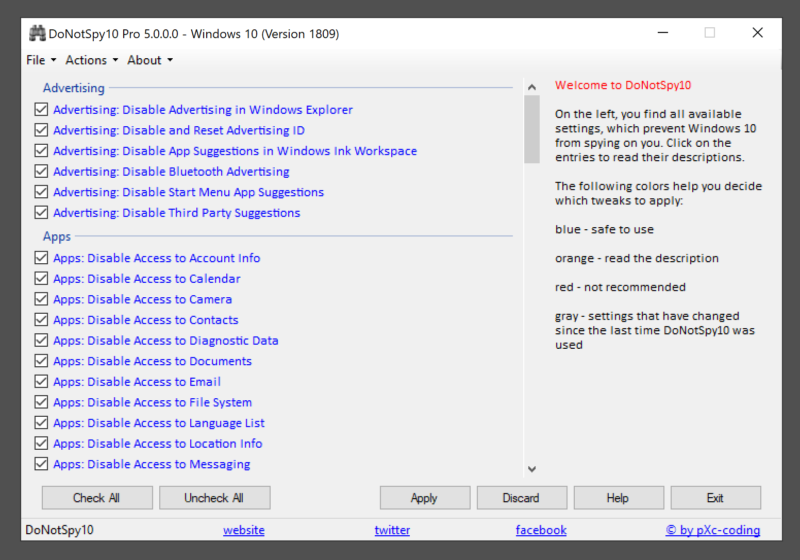
Task: Expand the Actions dropdown menu
Action: click(91, 60)
